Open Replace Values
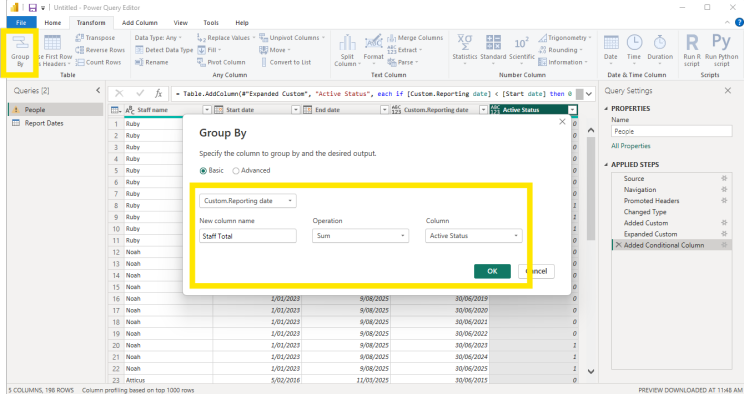This screenshot has height=394, width=744. [x=225, y=38]
